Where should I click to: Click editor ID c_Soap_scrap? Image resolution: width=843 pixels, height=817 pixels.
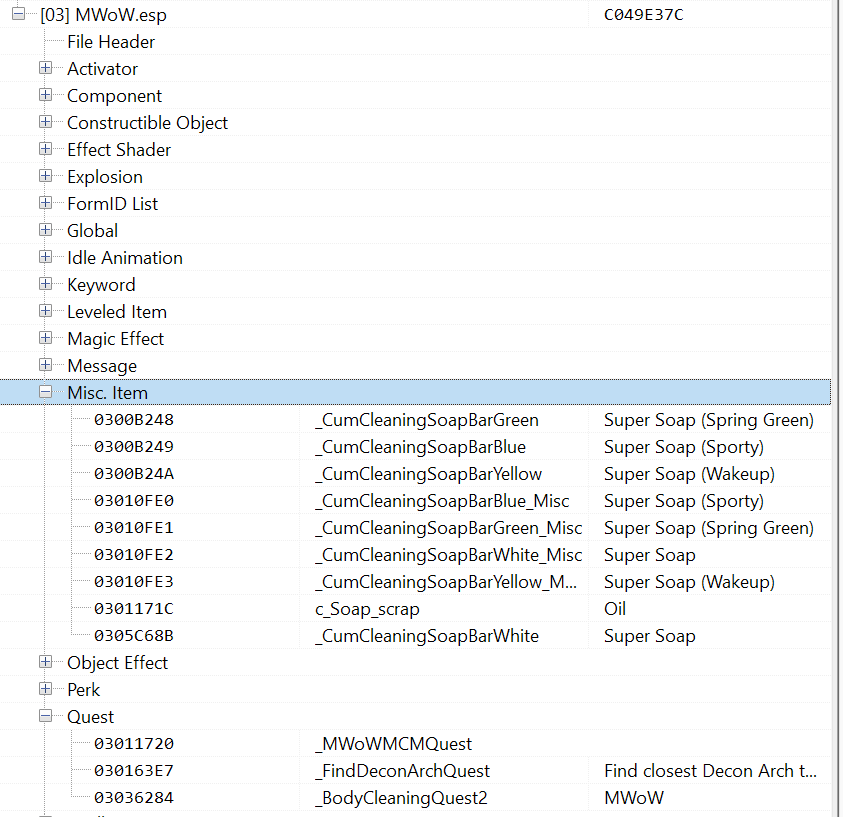[367, 609]
